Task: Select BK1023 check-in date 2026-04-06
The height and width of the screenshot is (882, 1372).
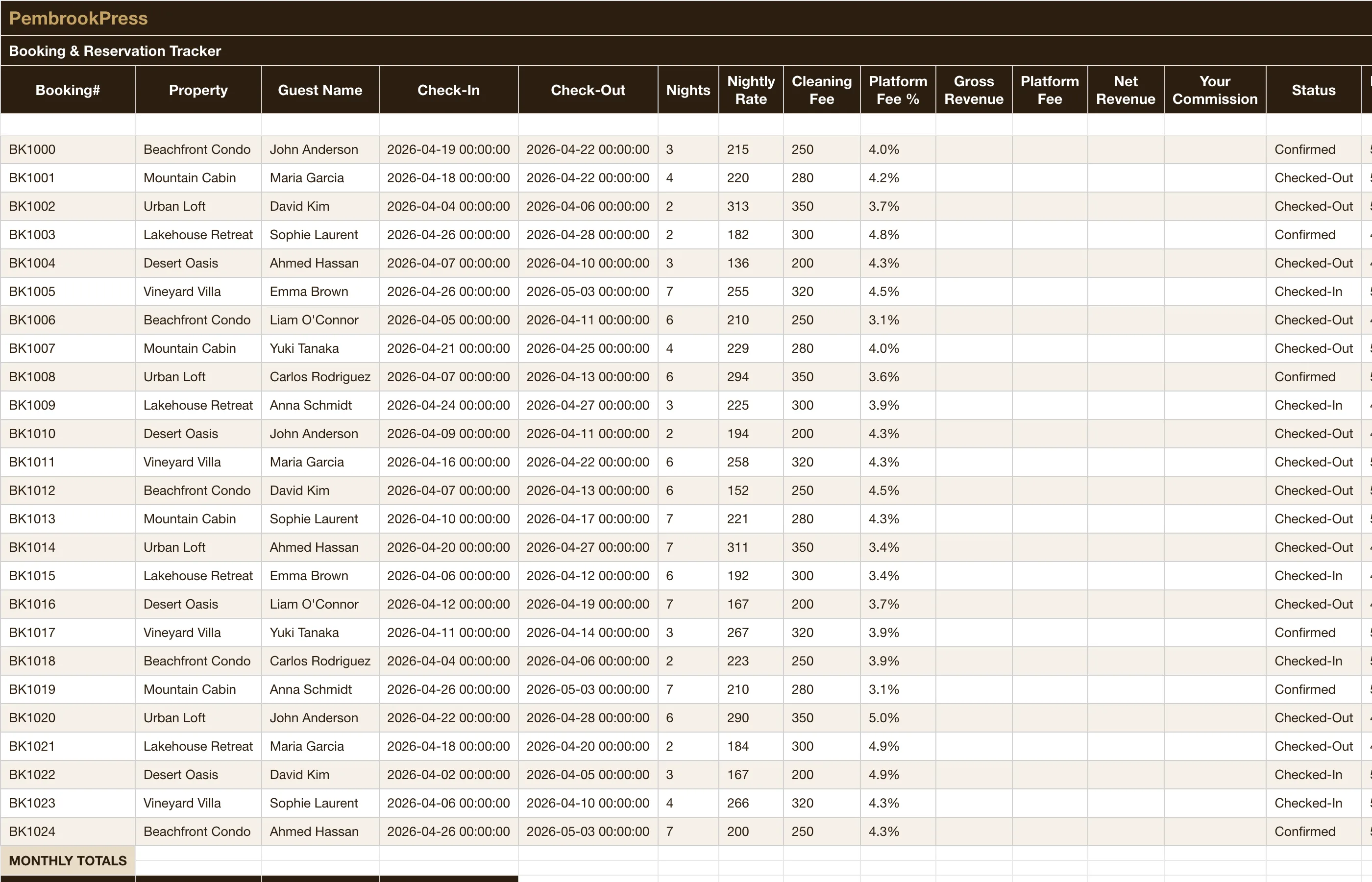Action: click(x=448, y=803)
